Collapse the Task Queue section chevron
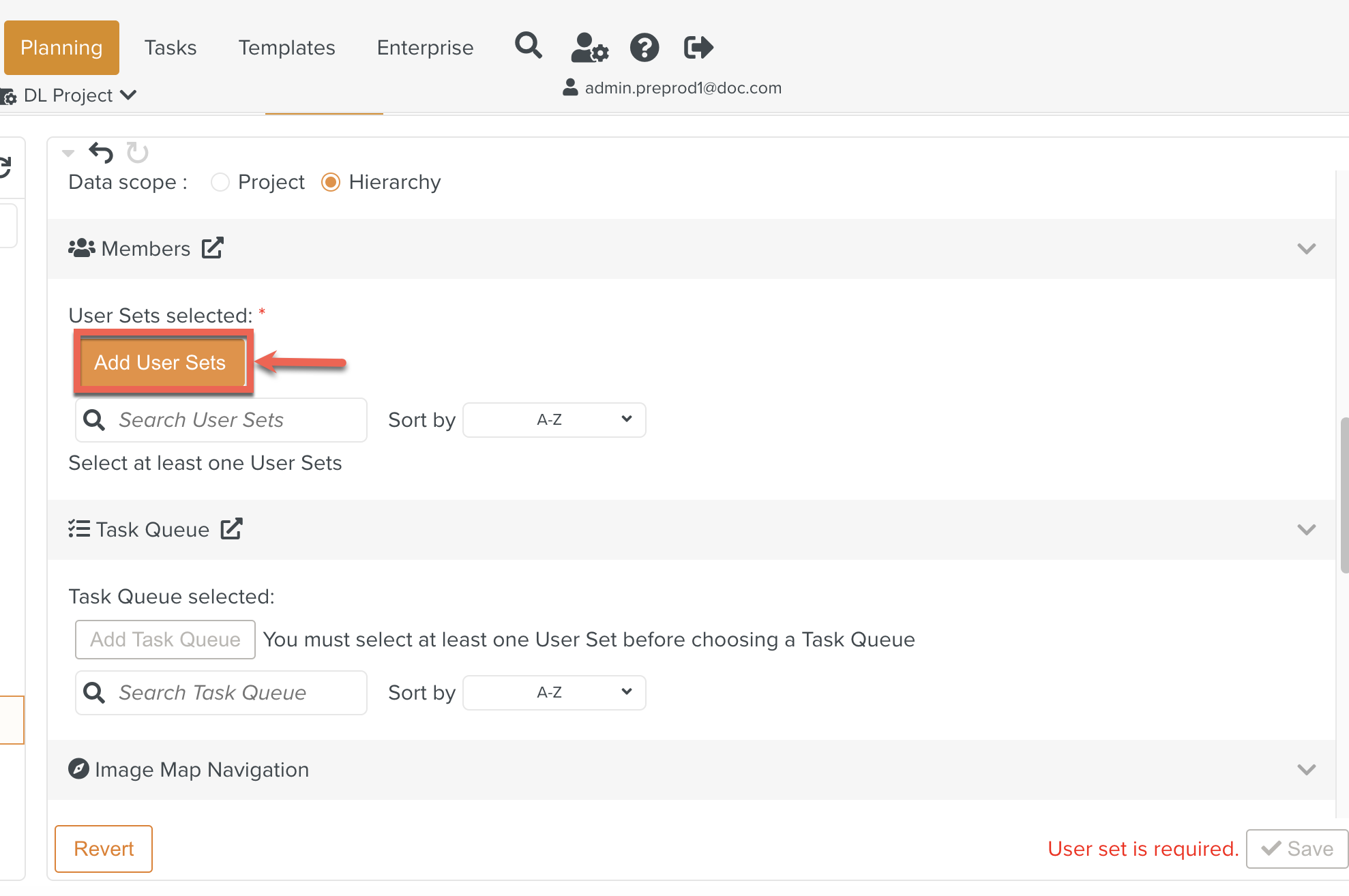 [1306, 530]
